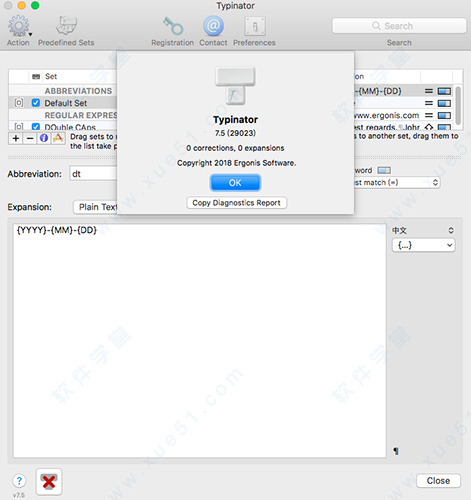Click the ABBREVIATIONS group header
The height and width of the screenshot is (500, 471).
pyautogui.click(x=78, y=91)
